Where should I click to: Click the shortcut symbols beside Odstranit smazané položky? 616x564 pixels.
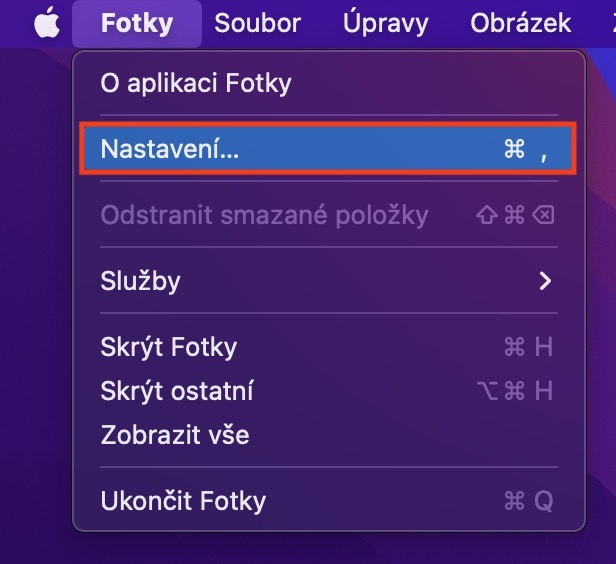point(515,215)
